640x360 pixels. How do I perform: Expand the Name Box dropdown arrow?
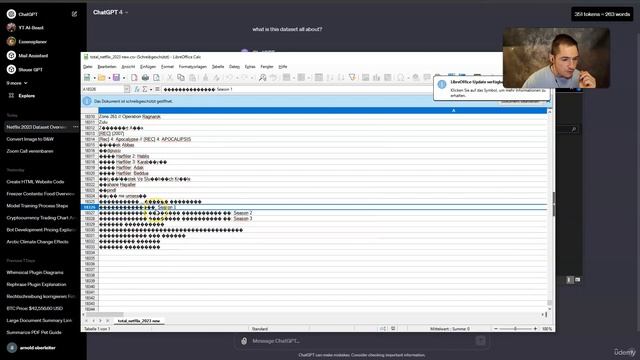[x=127, y=89]
